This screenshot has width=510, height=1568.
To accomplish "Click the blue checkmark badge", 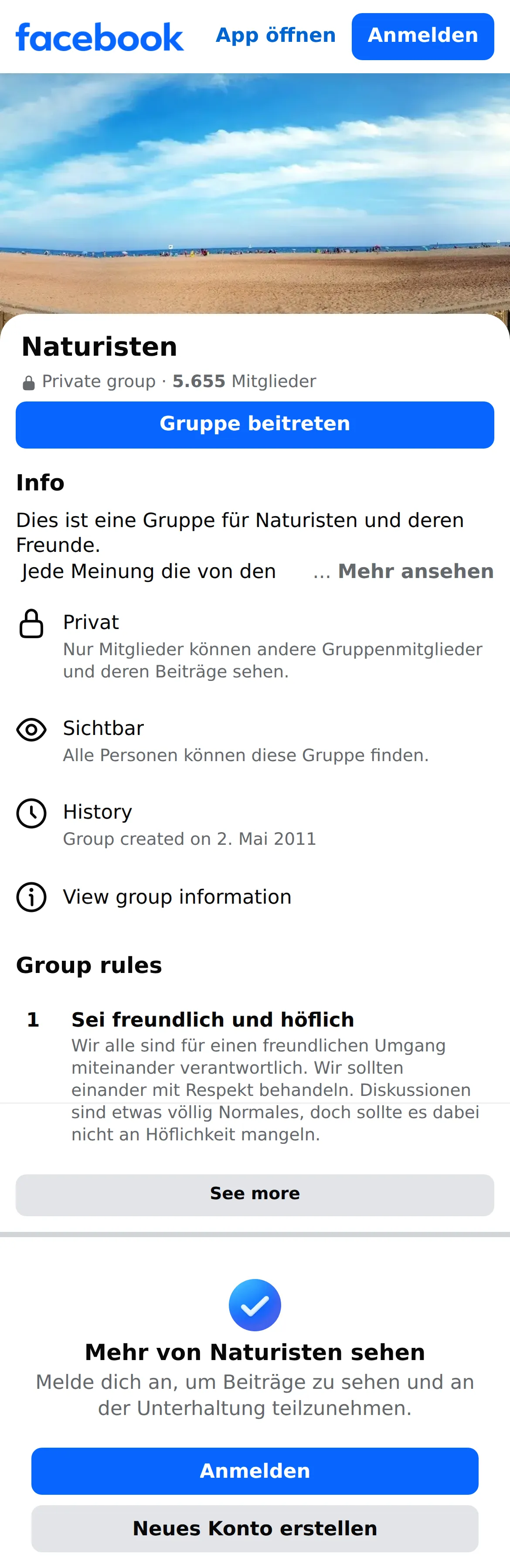I will click(255, 1305).
